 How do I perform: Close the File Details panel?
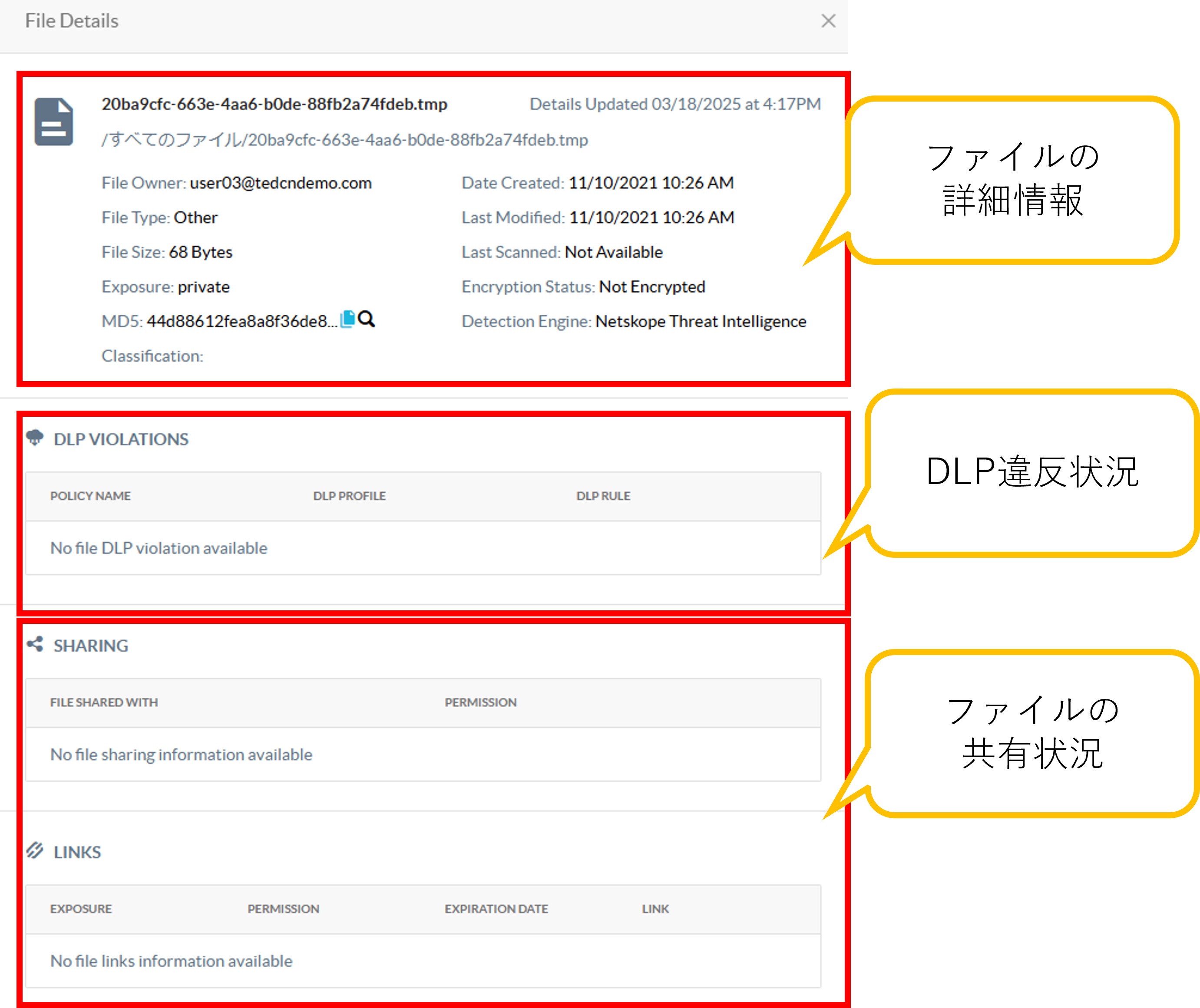[x=828, y=21]
